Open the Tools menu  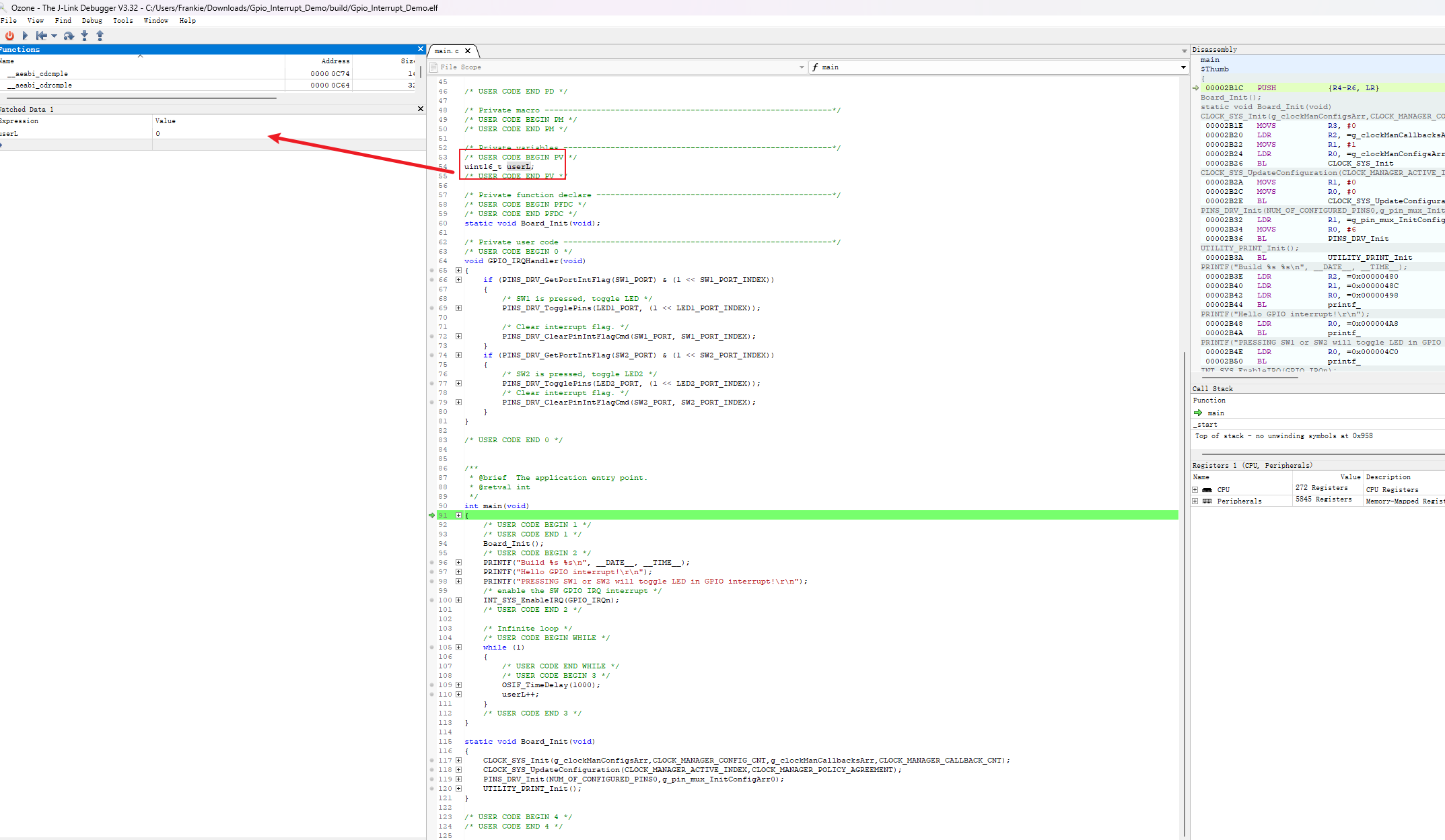click(x=123, y=21)
